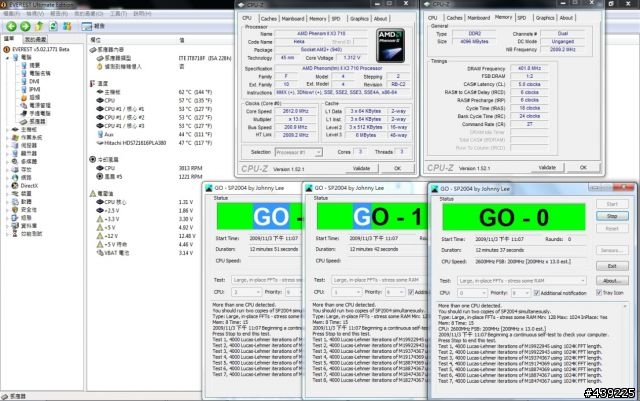The width and height of the screenshot is (640, 401).
Task: Select the IPMI item in EVEREST tree
Action: point(34,89)
